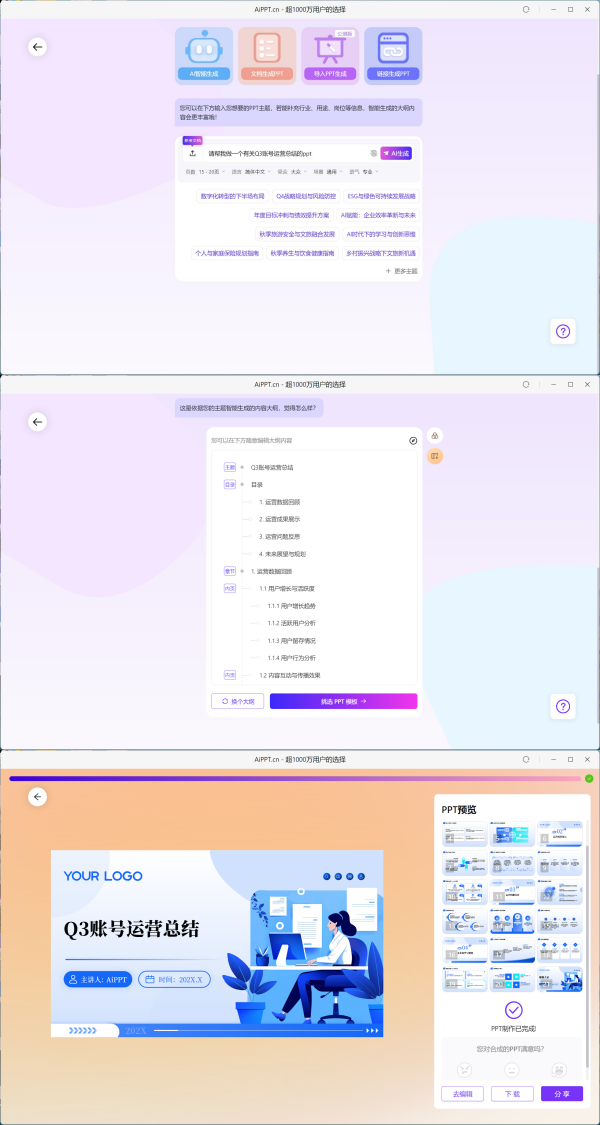This screenshot has width=600, height=1125.
Task: Toggle the orange outline view button
Action: click(x=435, y=456)
